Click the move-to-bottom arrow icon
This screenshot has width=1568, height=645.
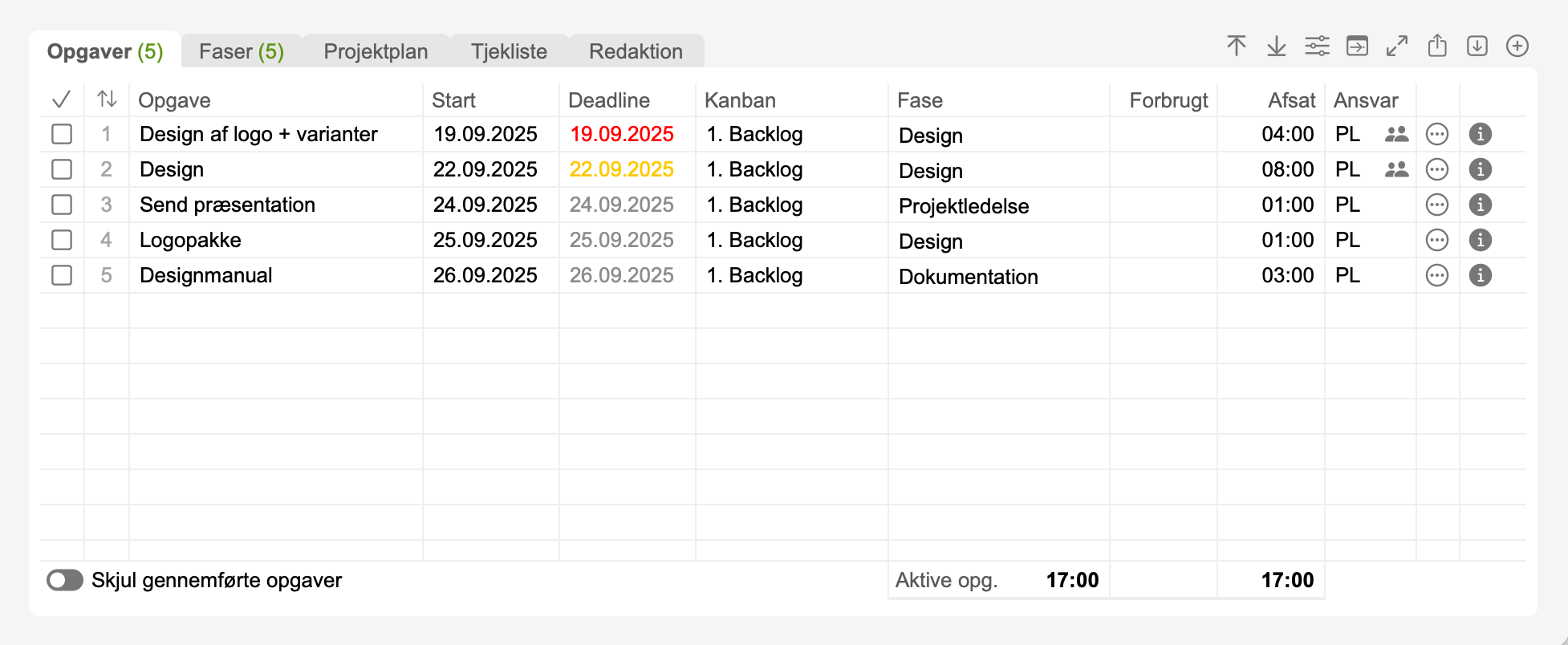(x=1277, y=47)
